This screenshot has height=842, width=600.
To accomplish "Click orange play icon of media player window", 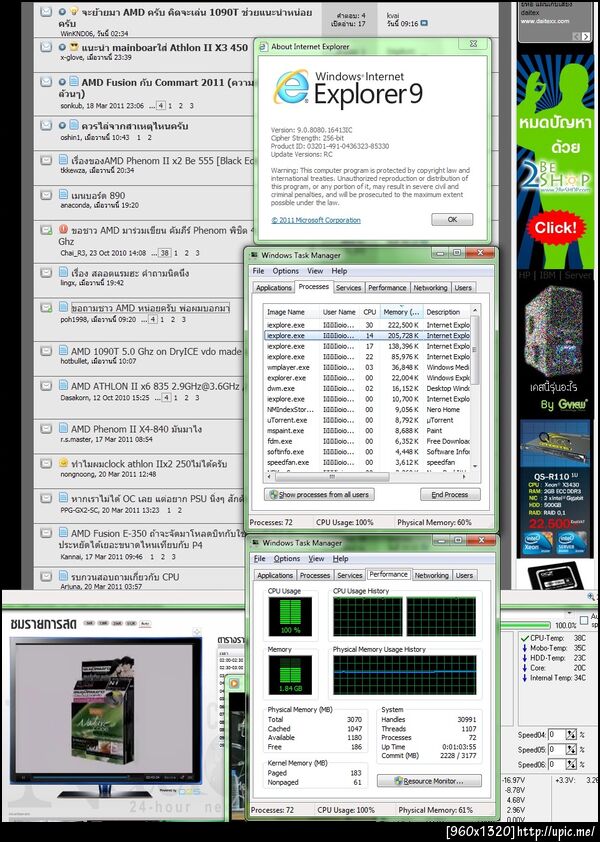I will pos(234,683).
